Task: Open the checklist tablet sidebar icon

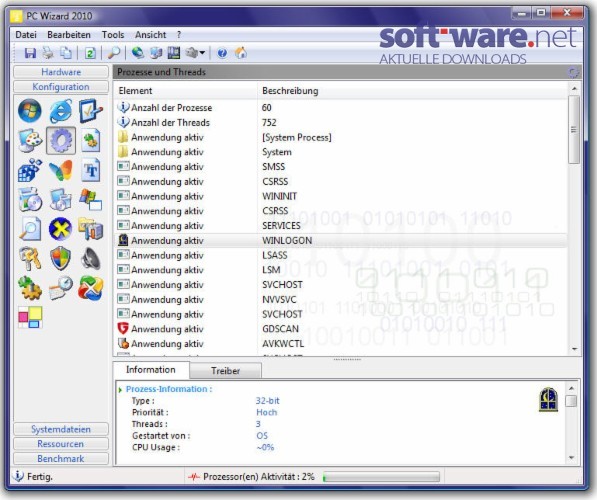Action: 91,111
